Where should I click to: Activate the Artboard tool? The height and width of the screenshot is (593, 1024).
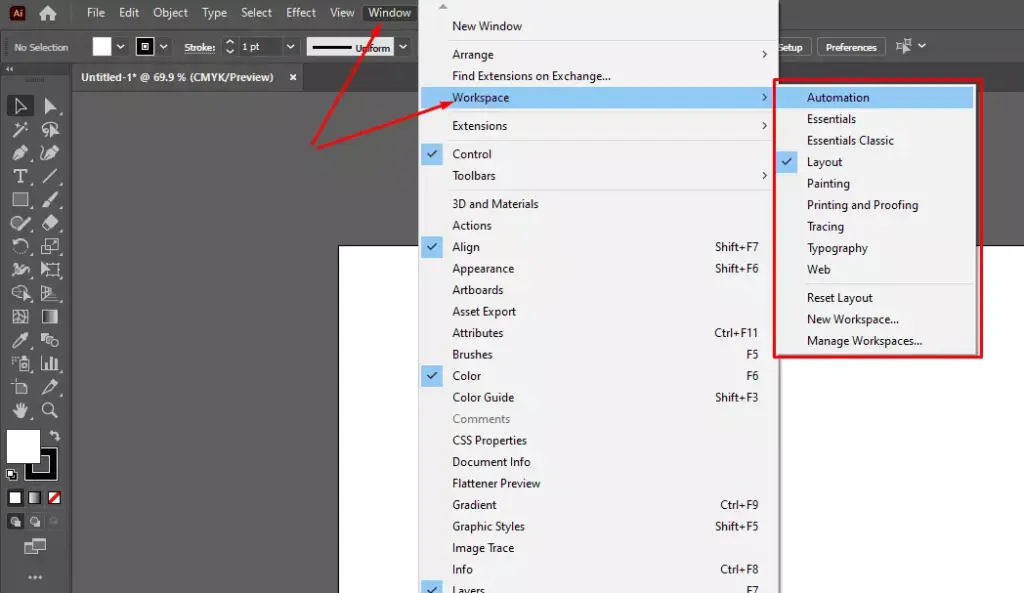pos(20,387)
